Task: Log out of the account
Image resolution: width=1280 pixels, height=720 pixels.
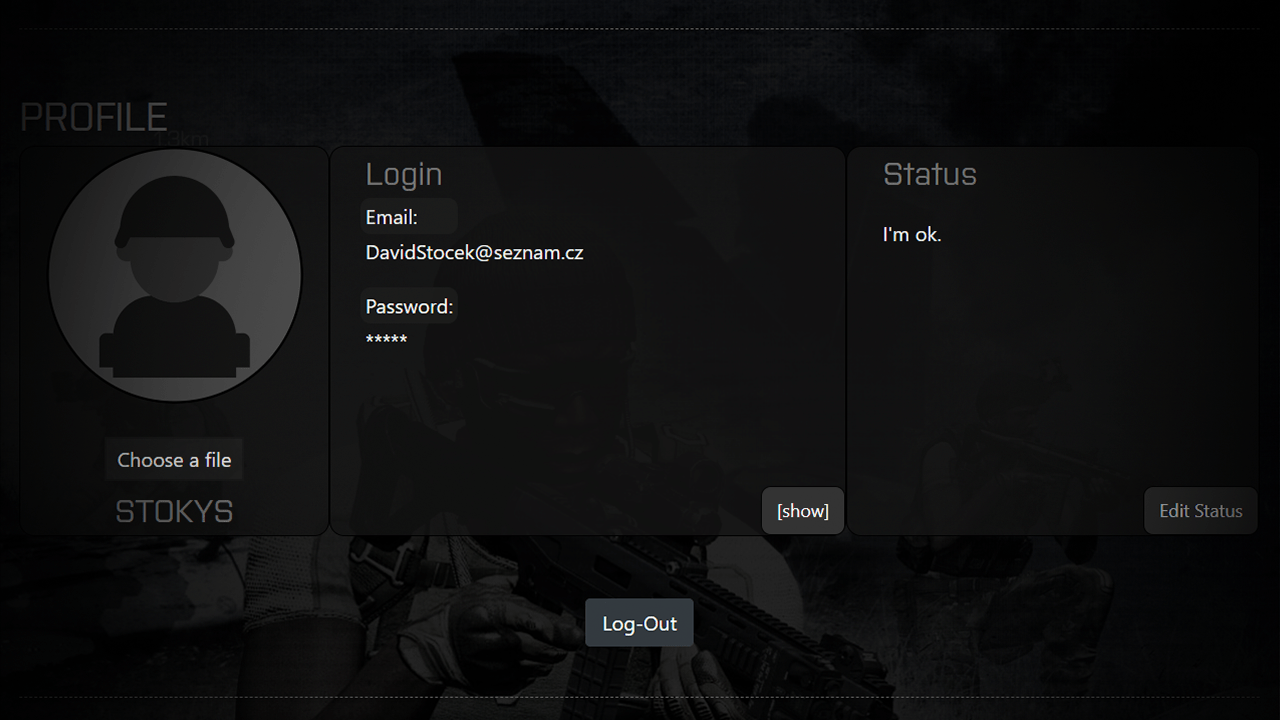Action: pos(639,622)
